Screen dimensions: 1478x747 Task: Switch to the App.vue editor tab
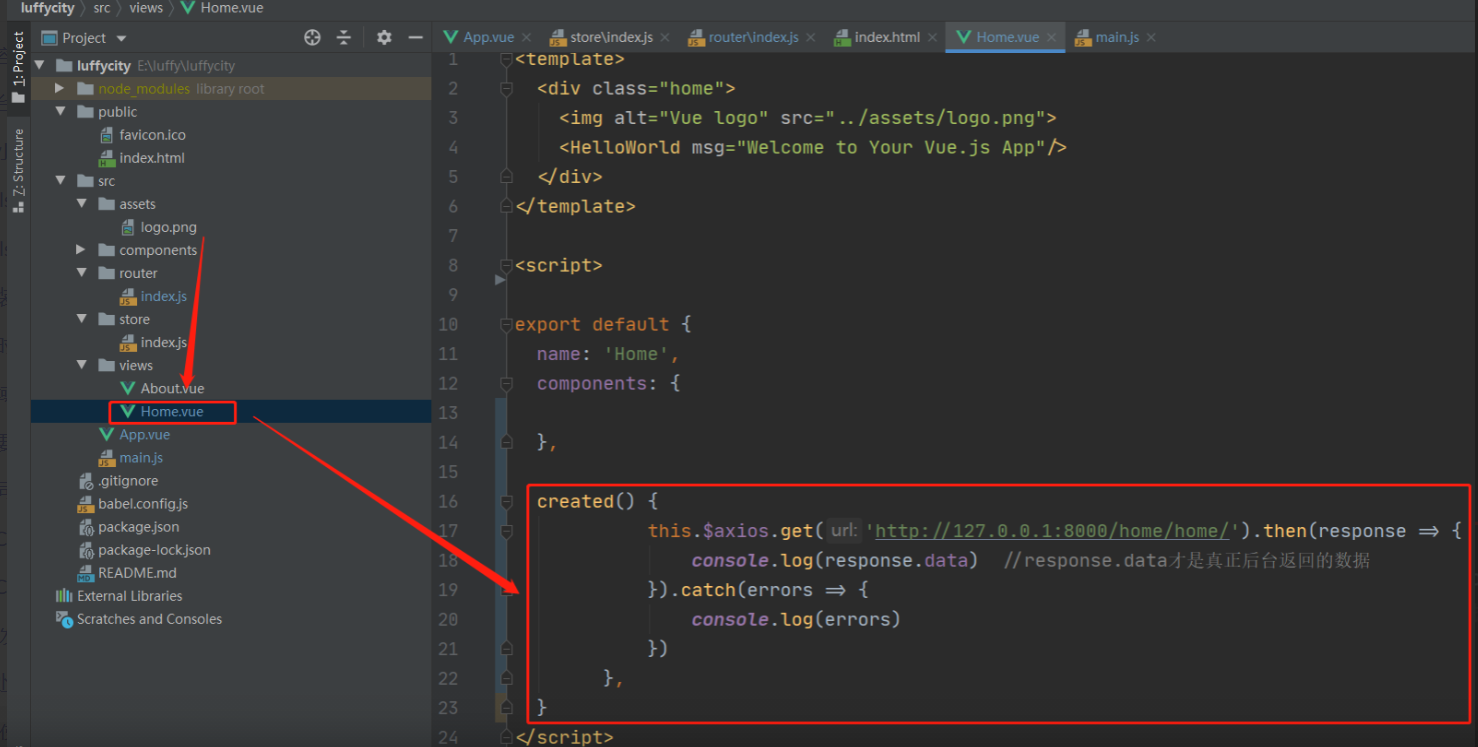(488, 37)
